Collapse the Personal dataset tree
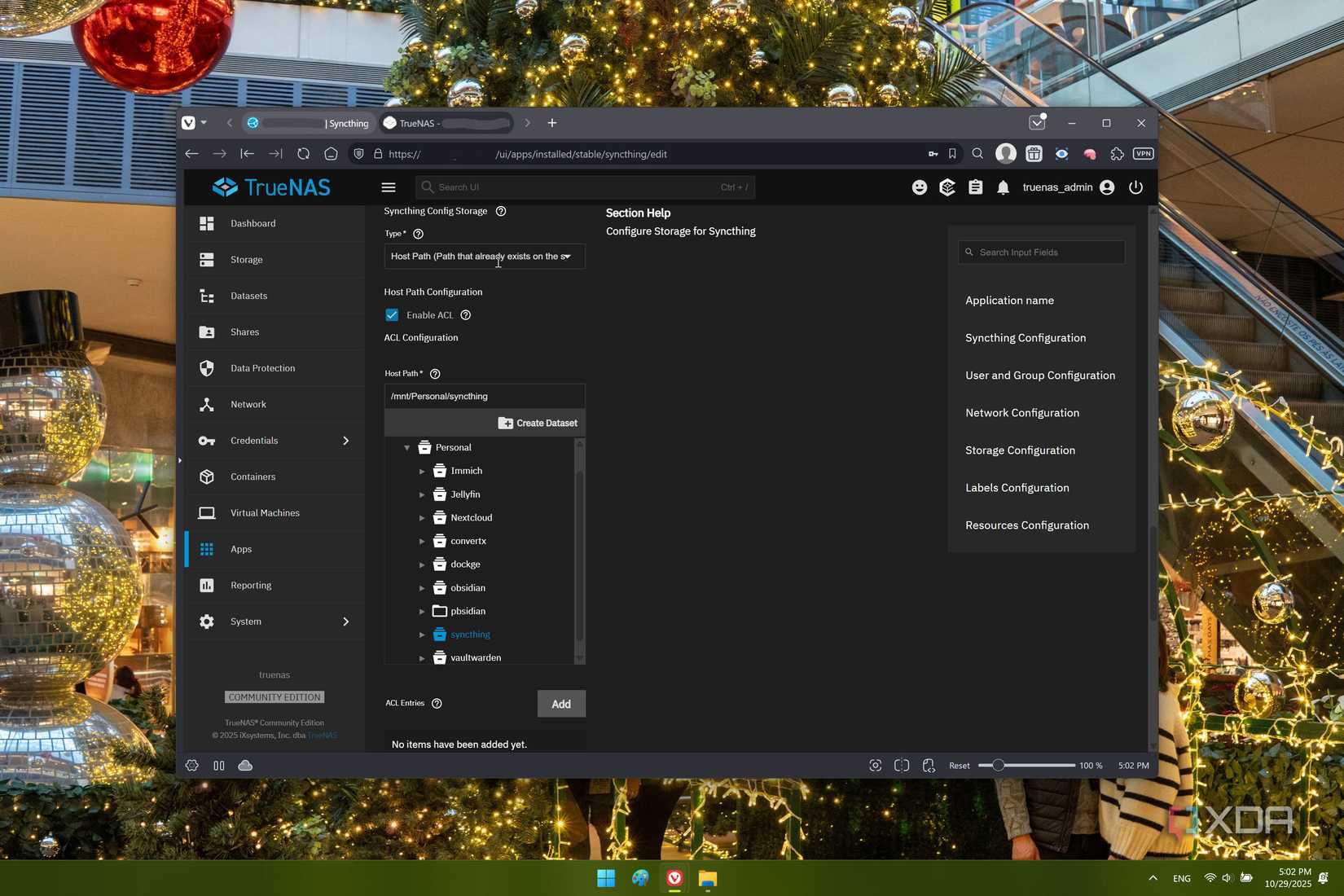 407,446
